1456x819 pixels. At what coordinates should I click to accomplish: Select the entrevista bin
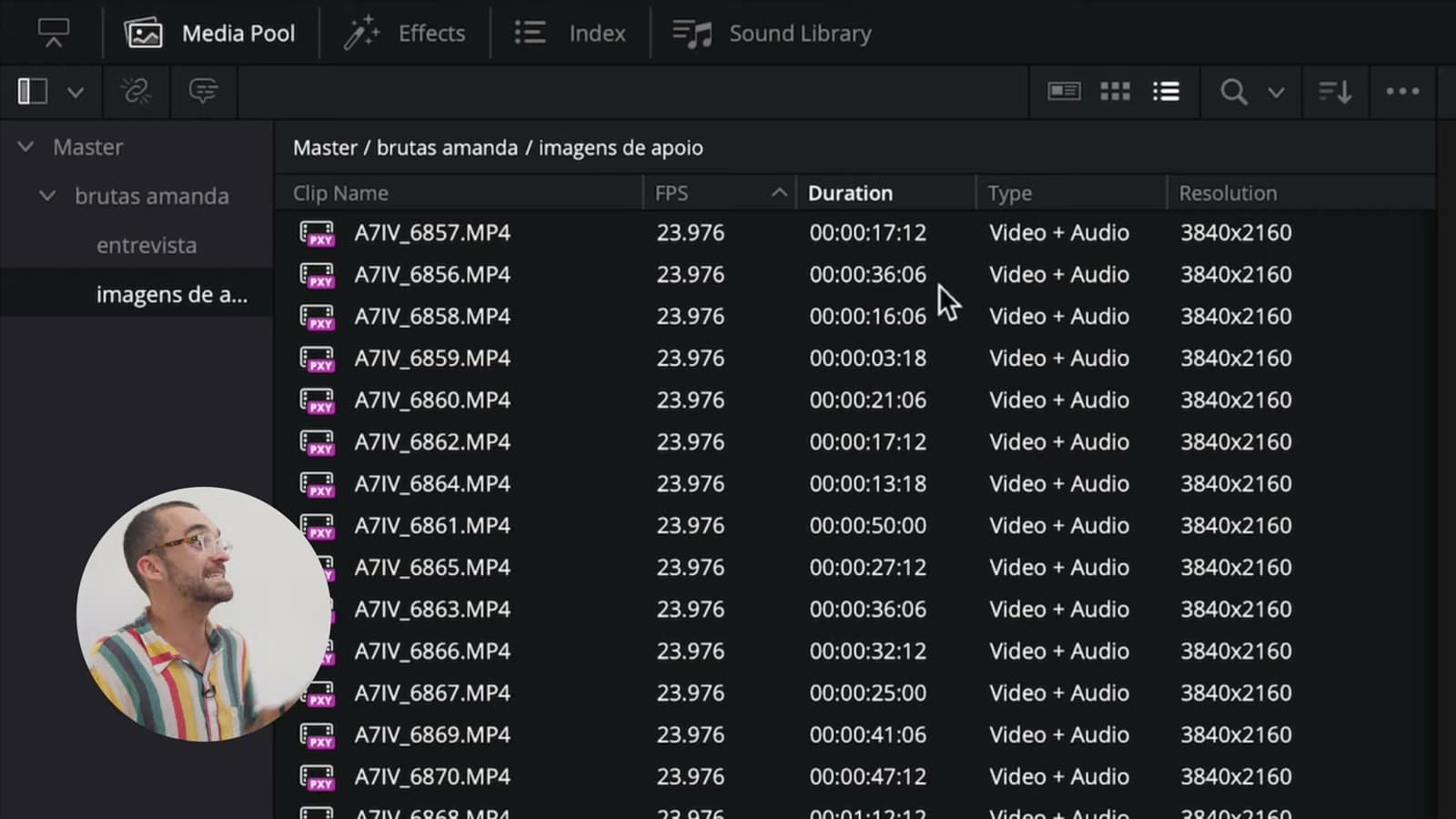147,245
